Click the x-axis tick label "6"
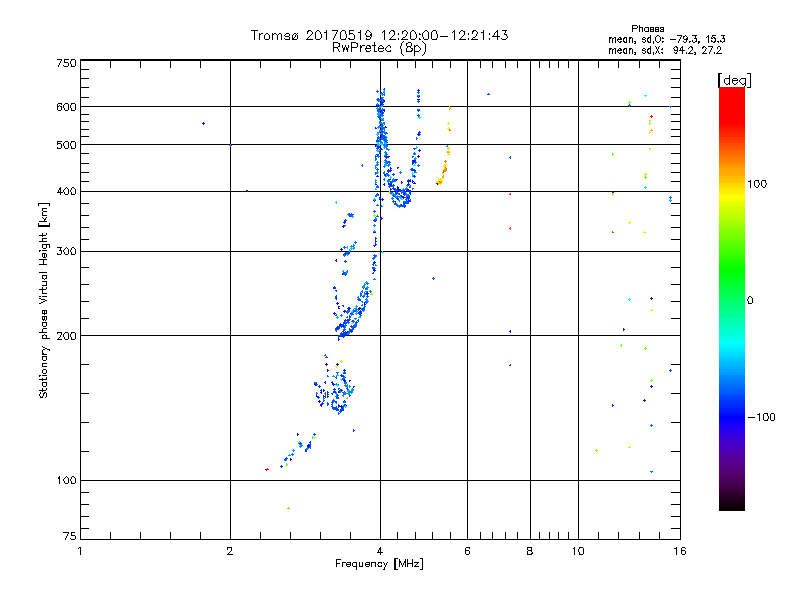This screenshot has width=800, height=600. coord(467,551)
